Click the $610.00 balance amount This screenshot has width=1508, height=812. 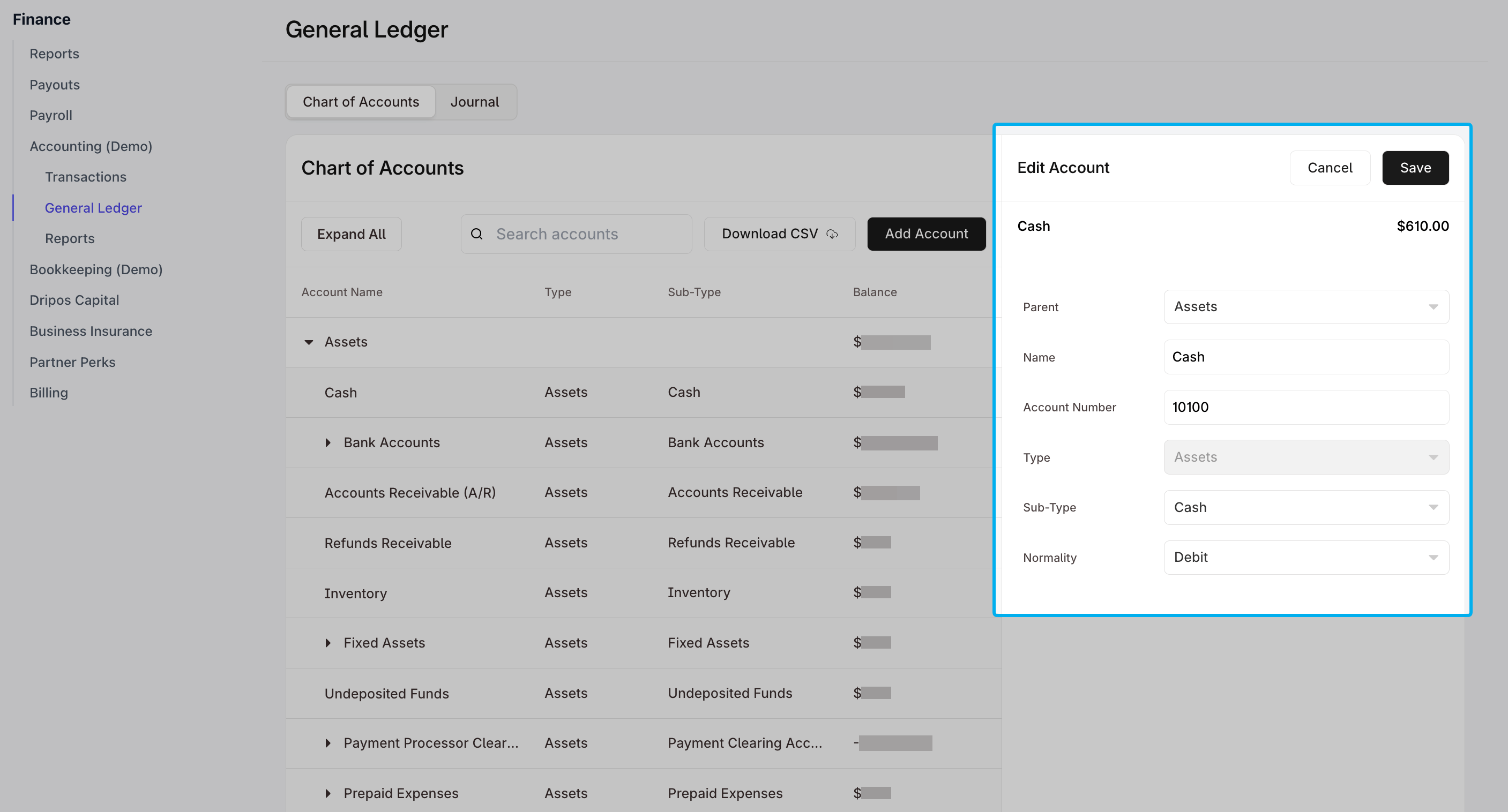pos(1423,227)
